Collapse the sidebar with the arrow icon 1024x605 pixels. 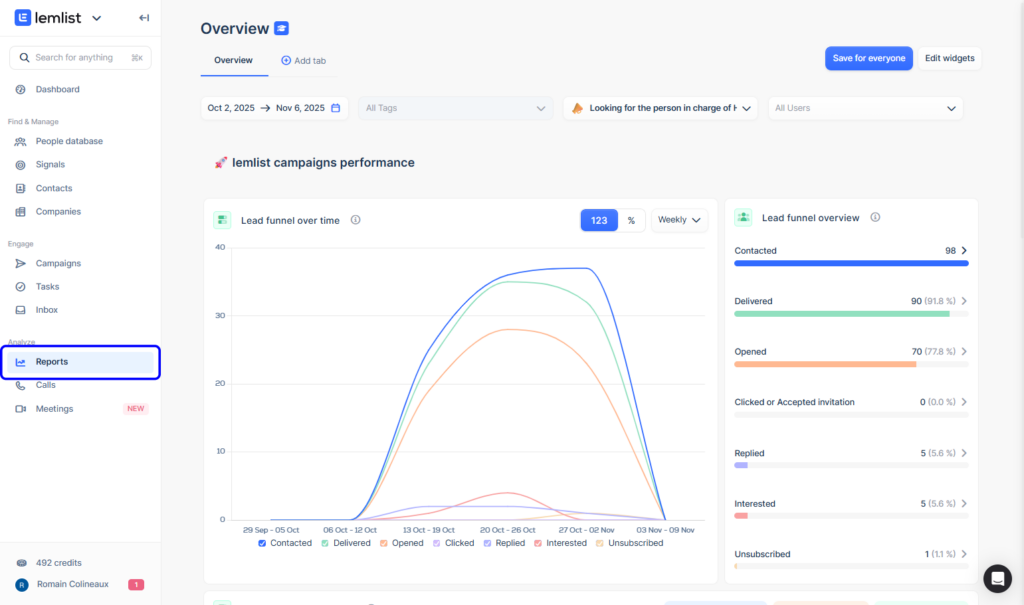pyautogui.click(x=143, y=17)
